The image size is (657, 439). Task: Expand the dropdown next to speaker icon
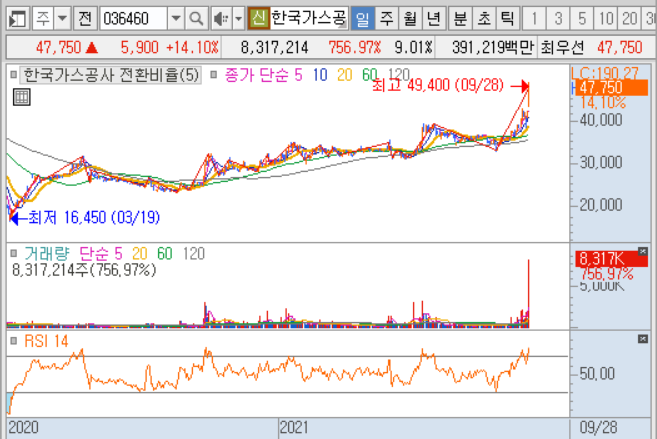pyautogui.click(x=238, y=19)
